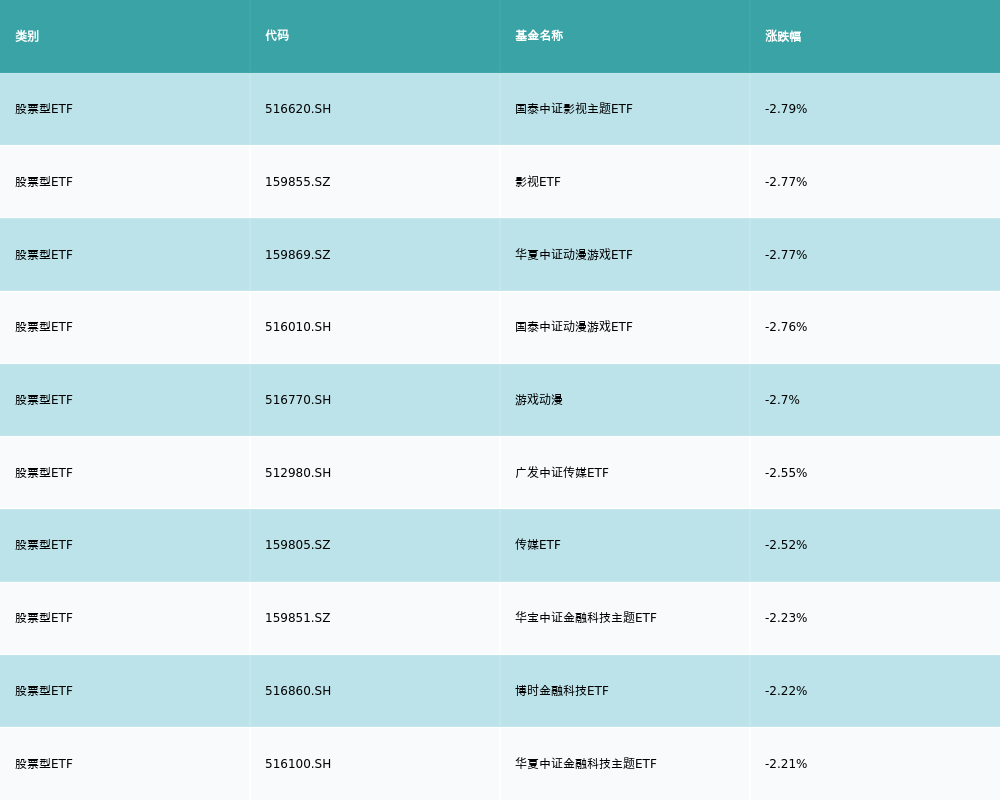This screenshot has height=800, width=1000.
Task: Click the -2.52% value
Action: [x=786, y=545]
